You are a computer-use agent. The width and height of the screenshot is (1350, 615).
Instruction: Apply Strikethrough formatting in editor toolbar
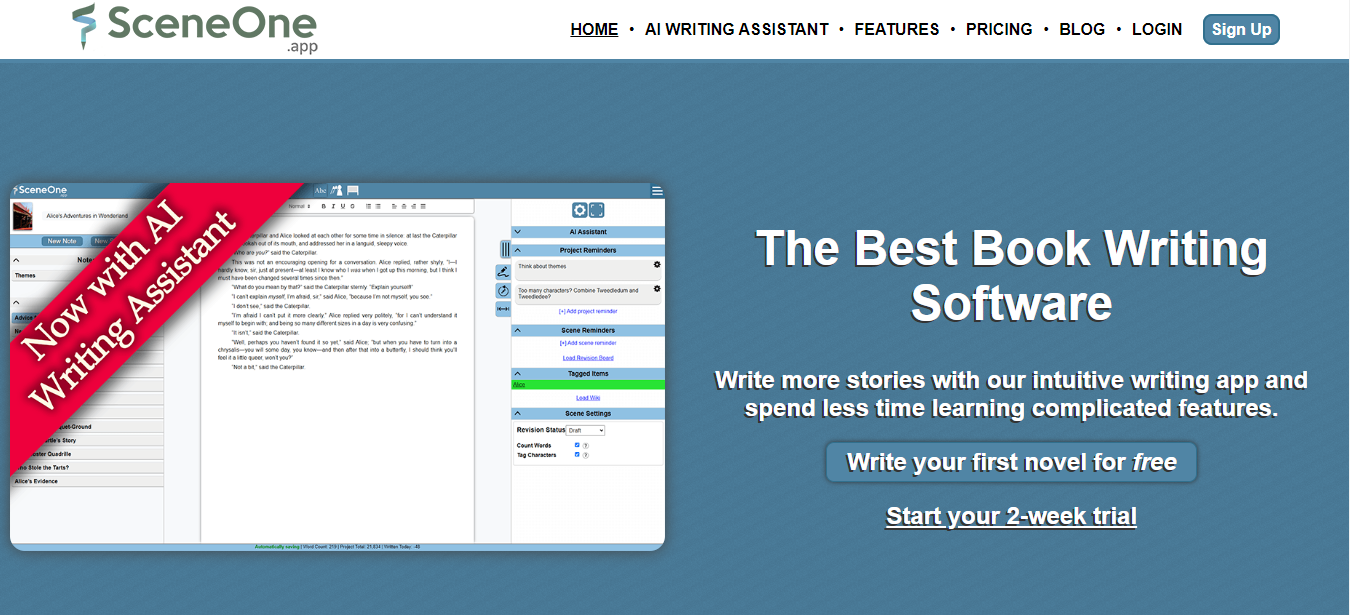tap(351, 206)
